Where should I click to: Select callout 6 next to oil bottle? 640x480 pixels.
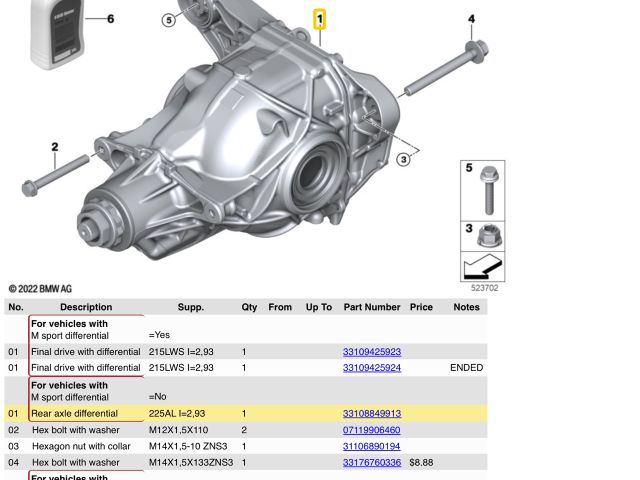pyautogui.click(x=110, y=19)
